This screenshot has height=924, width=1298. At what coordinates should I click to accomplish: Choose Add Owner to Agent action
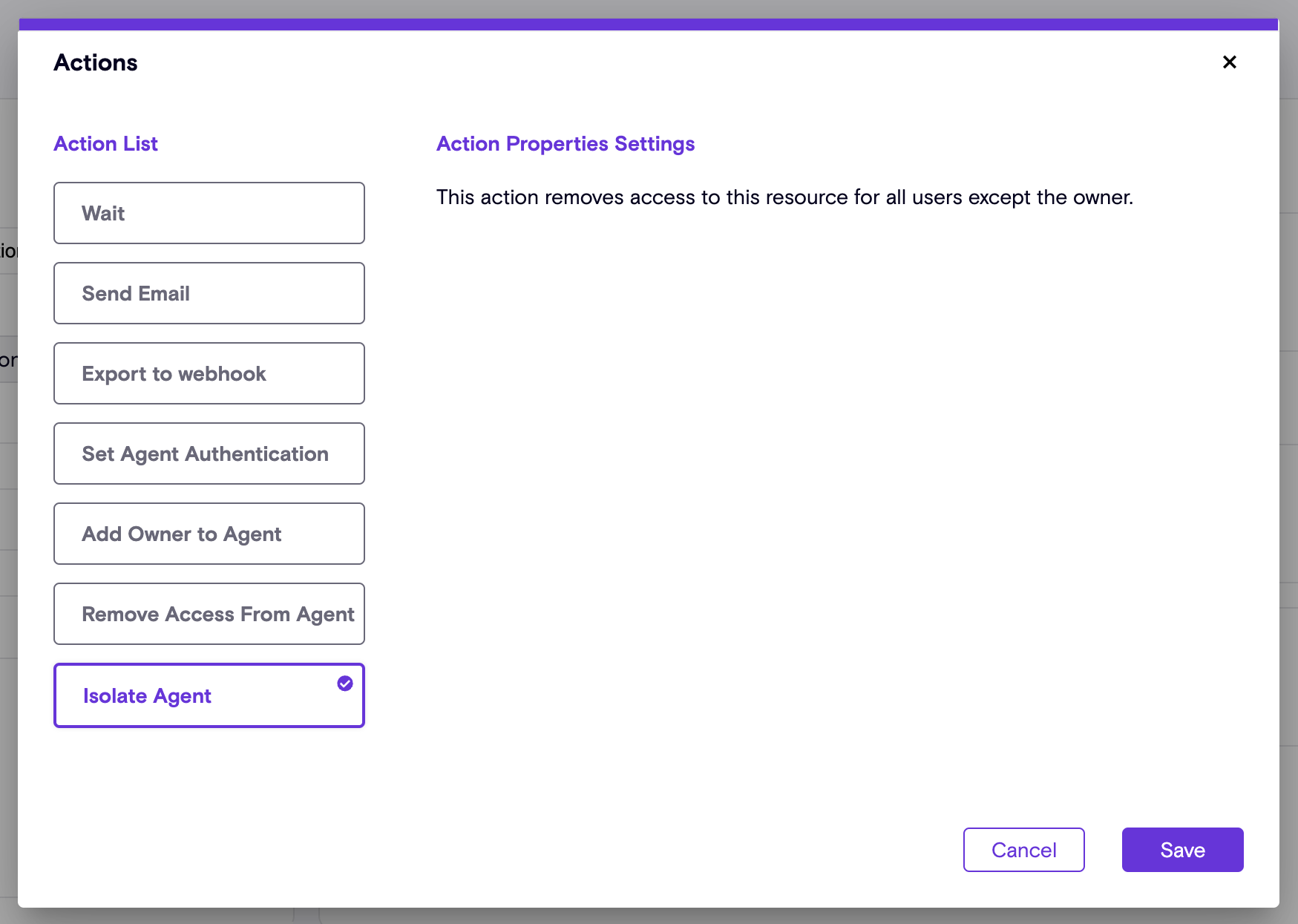point(209,534)
